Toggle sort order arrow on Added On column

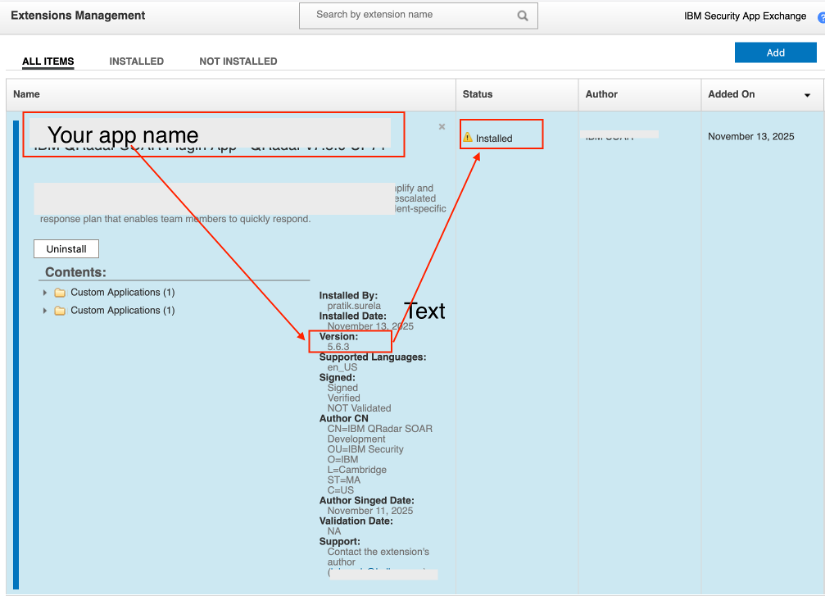[807, 95]
